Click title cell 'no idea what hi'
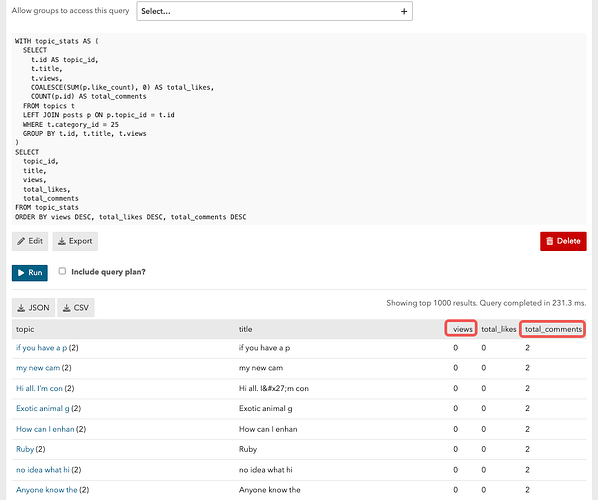 (265, 470)
